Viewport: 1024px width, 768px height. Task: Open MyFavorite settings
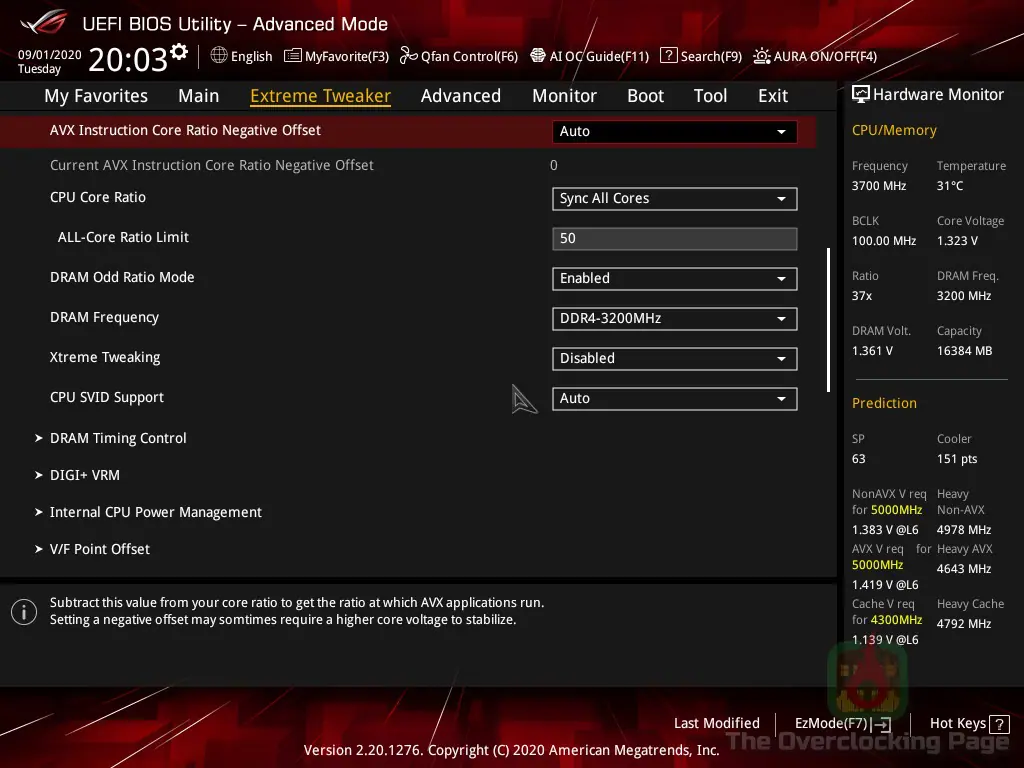point(336,56)
